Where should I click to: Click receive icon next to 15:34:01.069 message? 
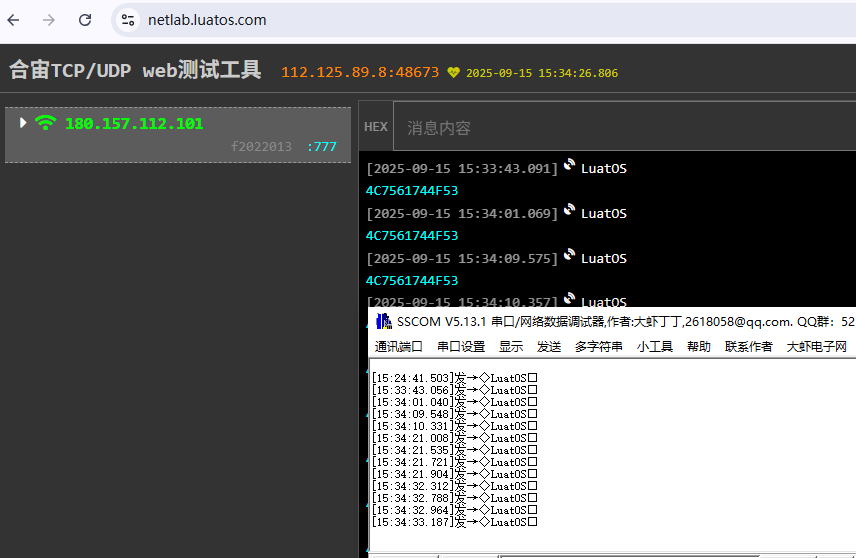569,209
